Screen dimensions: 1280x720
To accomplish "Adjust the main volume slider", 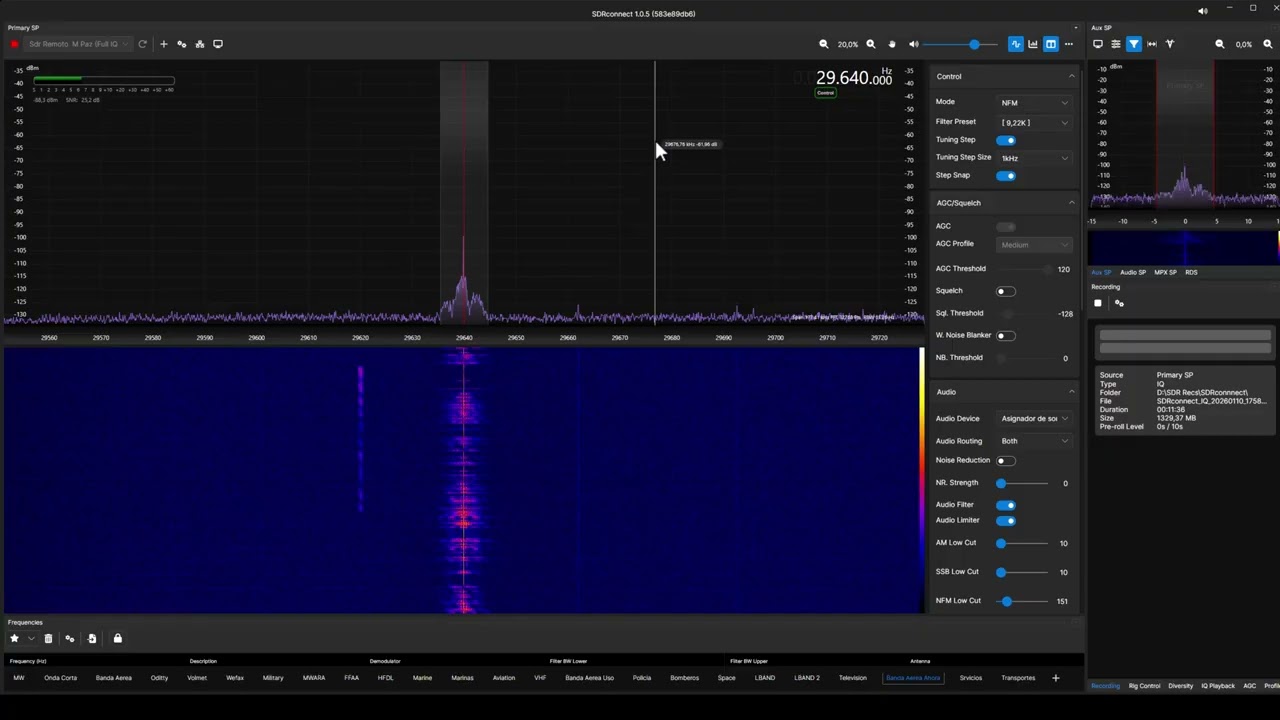I will pyautogui.click(x=961, y=44).
